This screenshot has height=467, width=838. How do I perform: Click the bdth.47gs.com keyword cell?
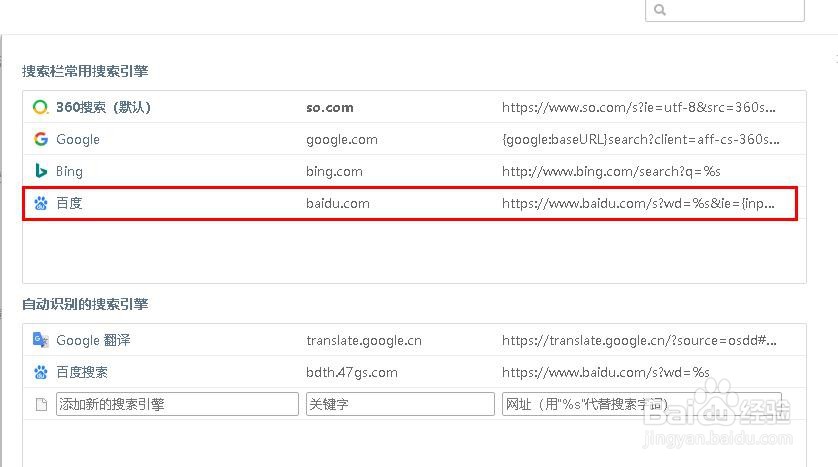tap(352, 372)
